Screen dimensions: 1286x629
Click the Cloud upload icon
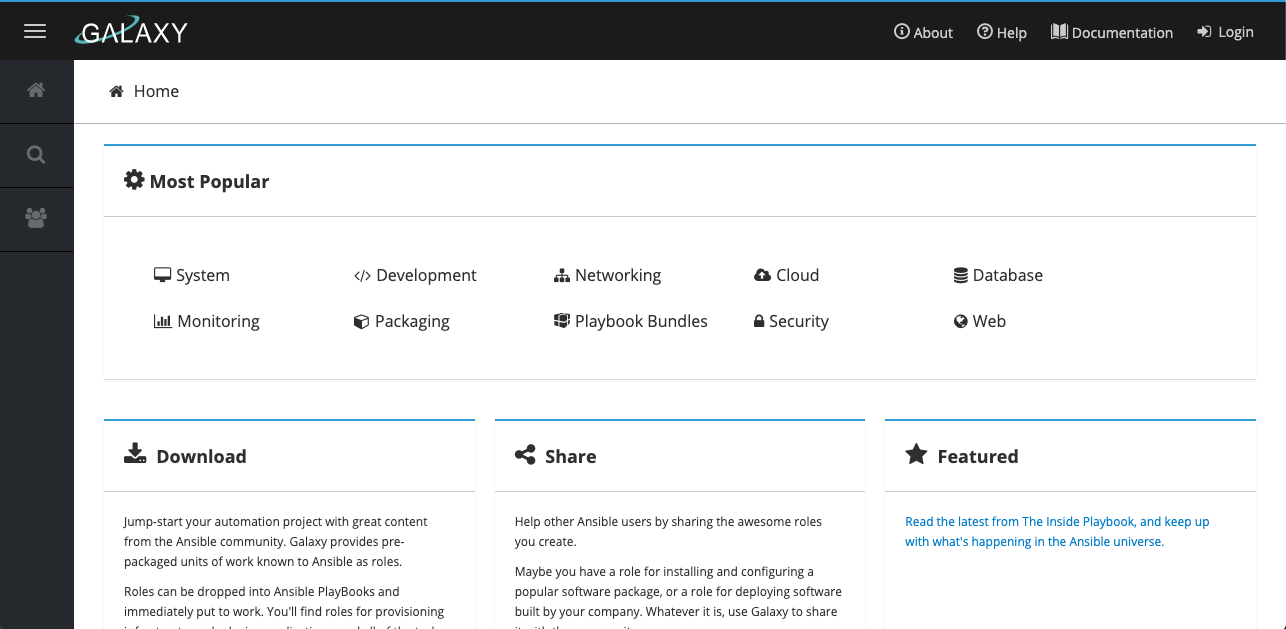coord(763,275)
